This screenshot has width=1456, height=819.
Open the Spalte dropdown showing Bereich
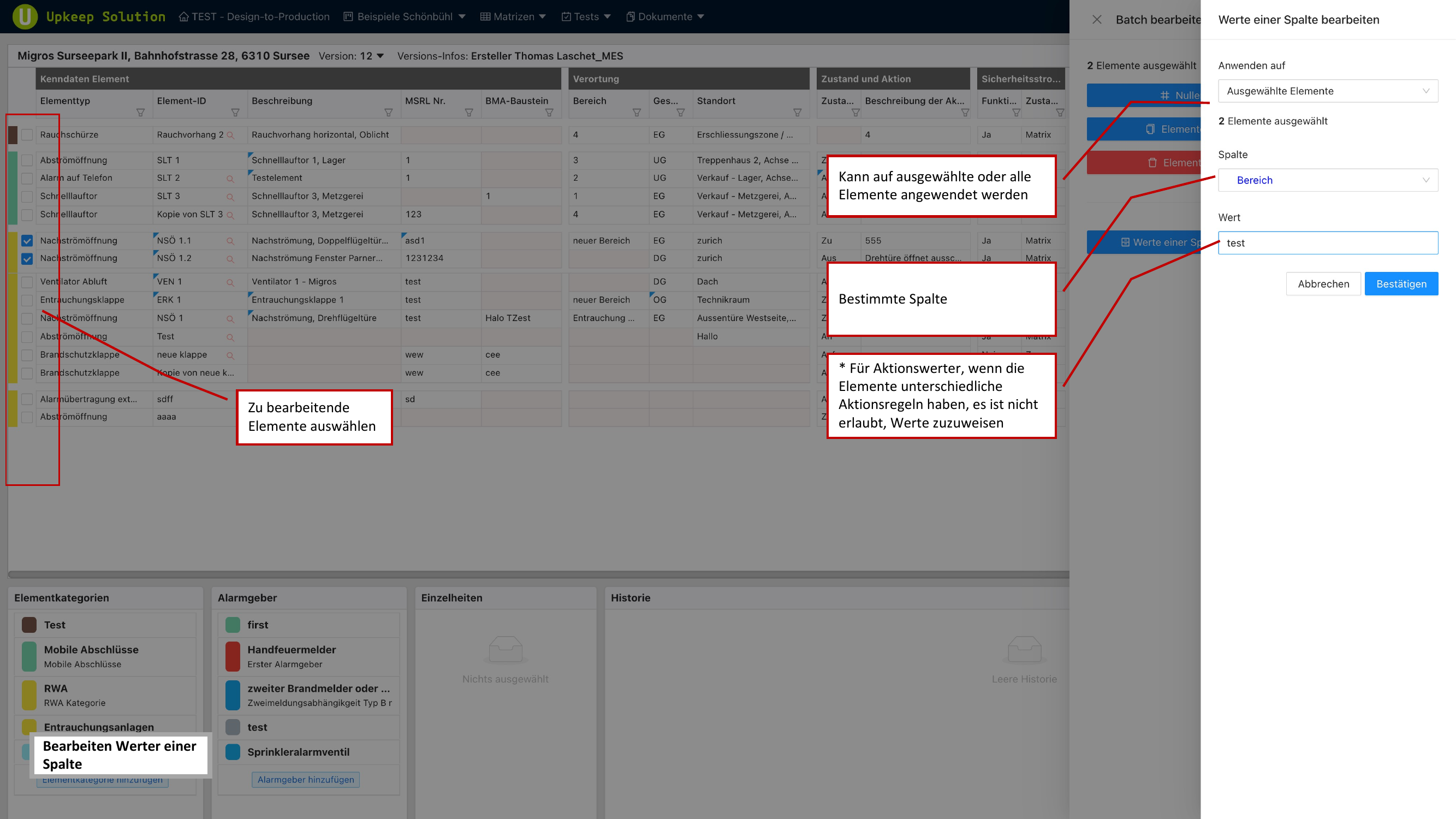(1328, 180)
